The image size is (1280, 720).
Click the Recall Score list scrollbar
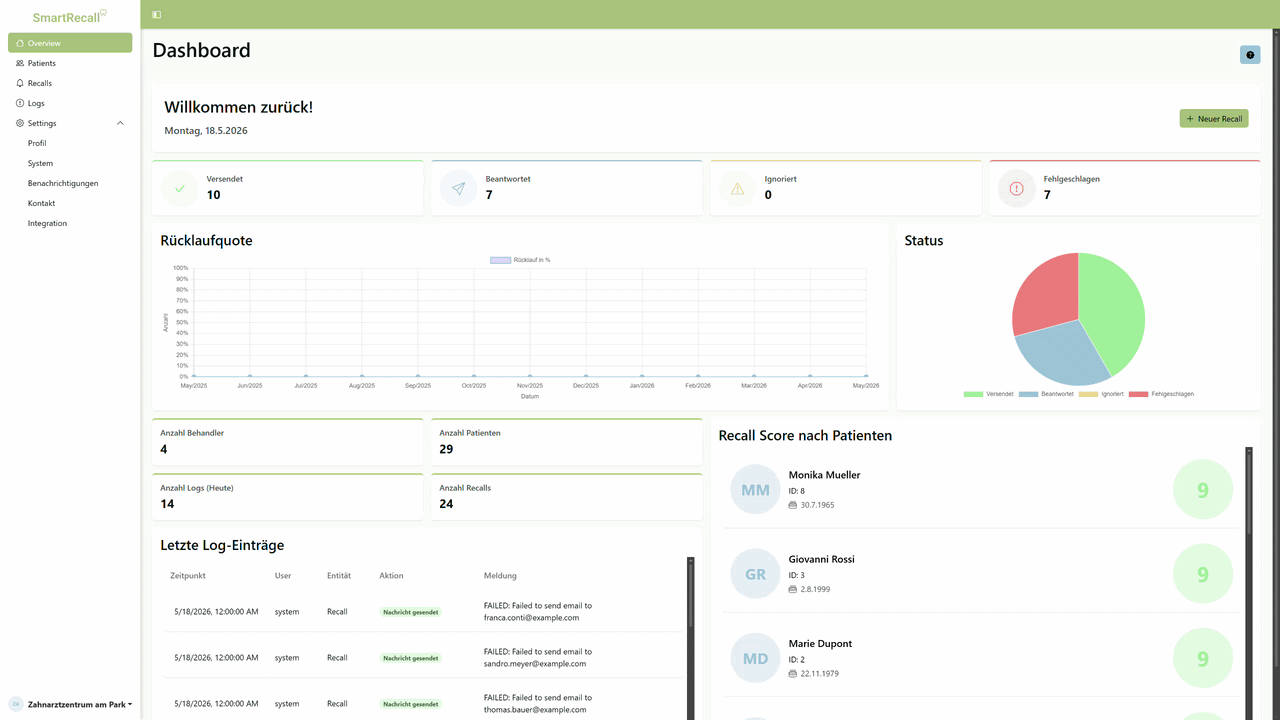1248,583
